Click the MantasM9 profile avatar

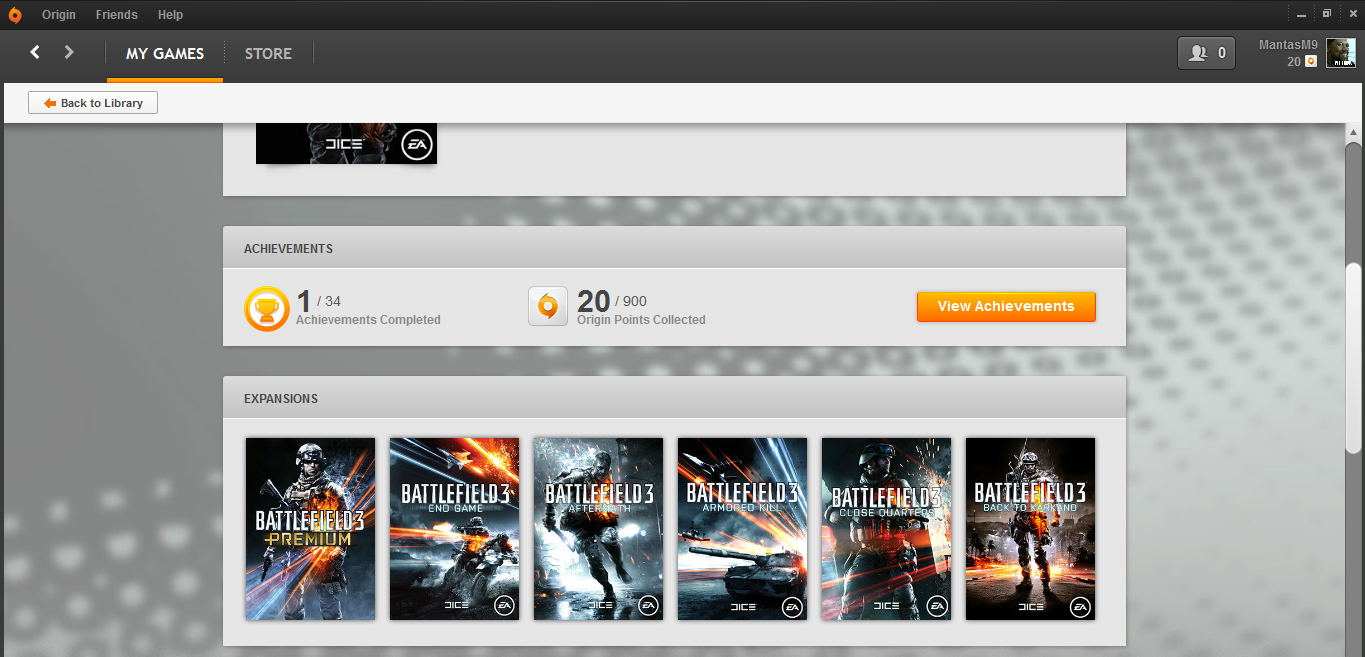[1341, 53]
